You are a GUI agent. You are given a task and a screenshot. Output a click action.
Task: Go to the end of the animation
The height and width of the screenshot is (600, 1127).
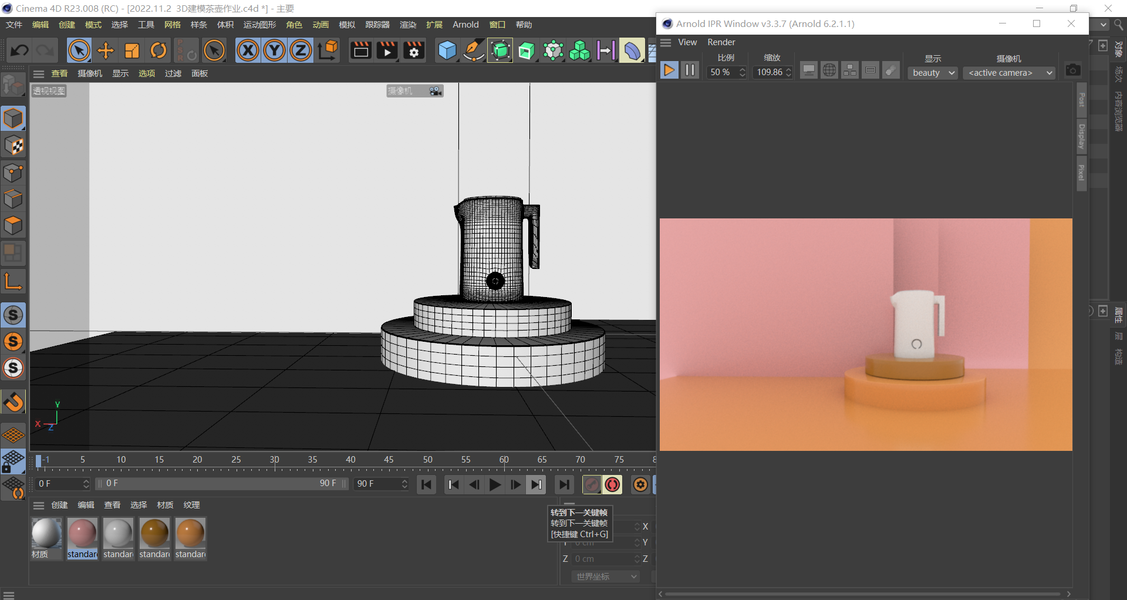pyautogui.click(x=564, y=484)
